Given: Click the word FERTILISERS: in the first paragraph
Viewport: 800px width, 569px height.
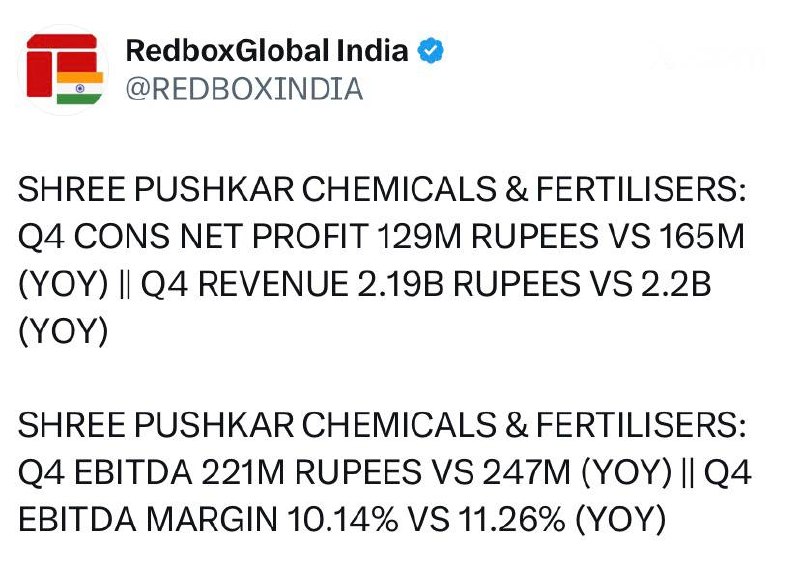Looking at the screenshot, I should click(641, 189).
